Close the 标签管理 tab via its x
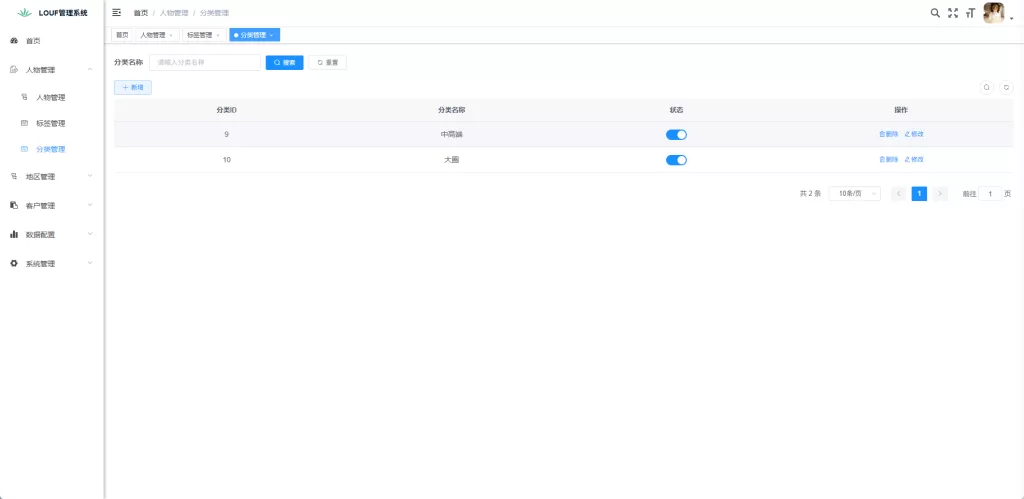The width and height of the screenshot is (1024, 499). coord(218,35)
